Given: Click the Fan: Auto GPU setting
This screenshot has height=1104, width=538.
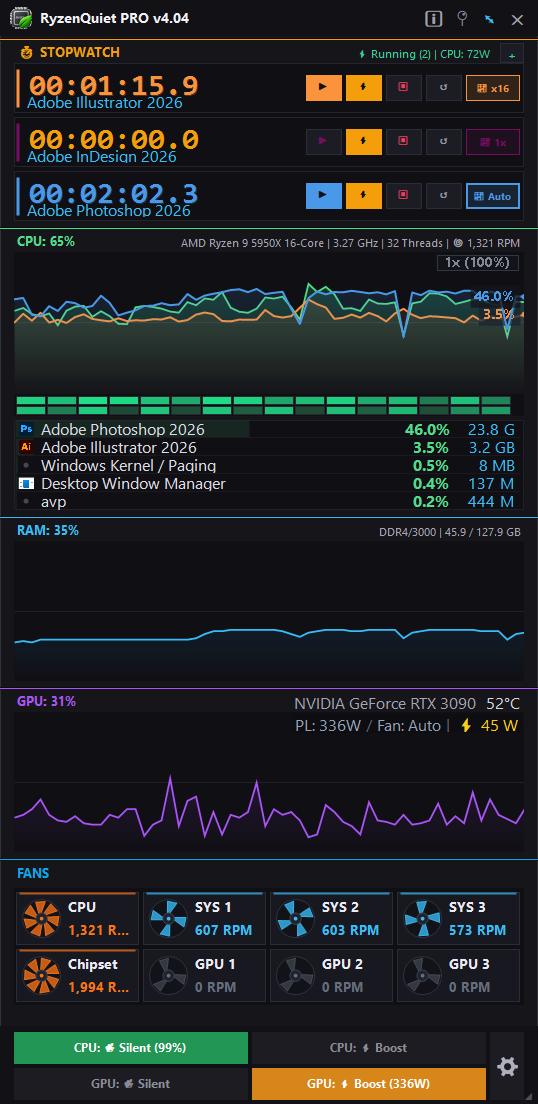Looking at the screenshot, I should point(408,726).
